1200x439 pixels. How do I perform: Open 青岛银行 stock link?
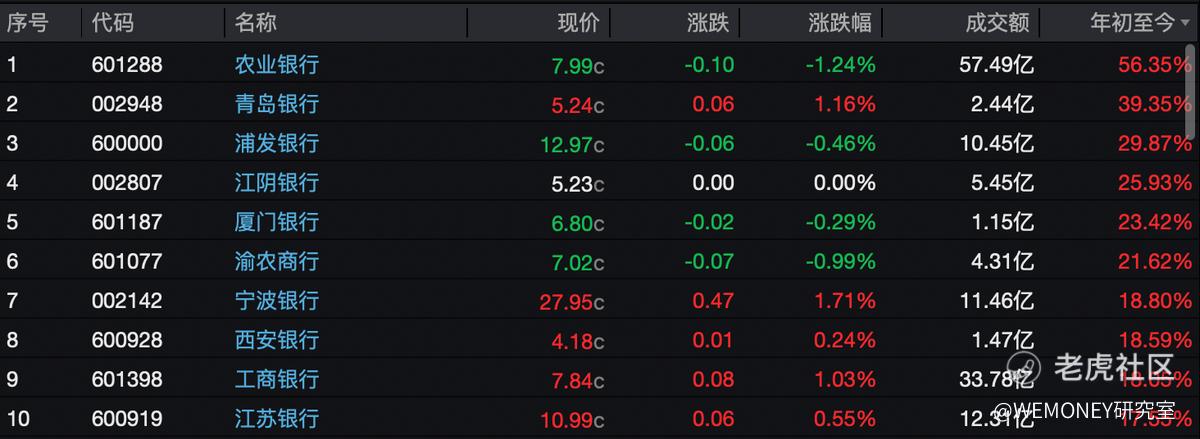[x=277, y=104]
